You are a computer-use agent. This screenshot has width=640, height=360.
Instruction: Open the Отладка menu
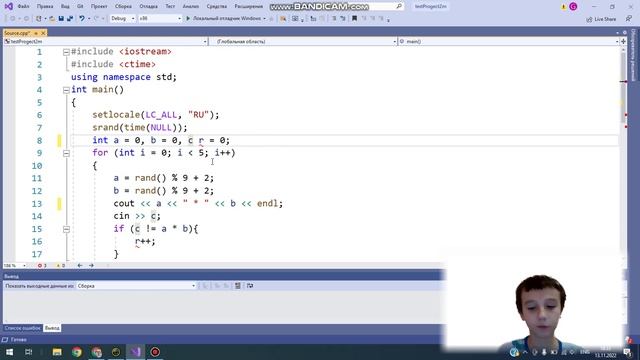pyautogui.click(x=148, y=7)
